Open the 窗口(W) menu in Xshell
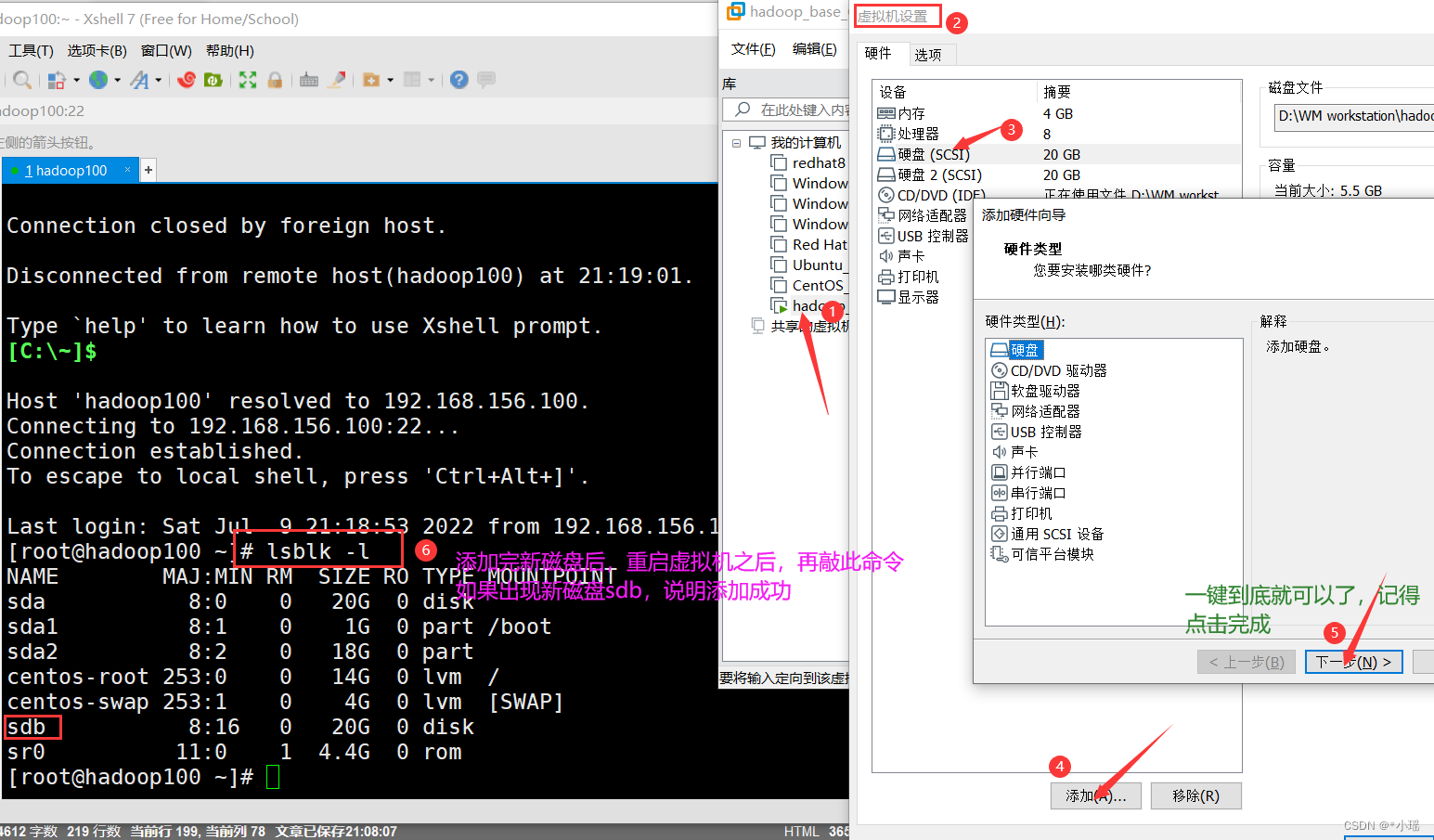This screenshot has width=1434, height=840. [166, 51]
